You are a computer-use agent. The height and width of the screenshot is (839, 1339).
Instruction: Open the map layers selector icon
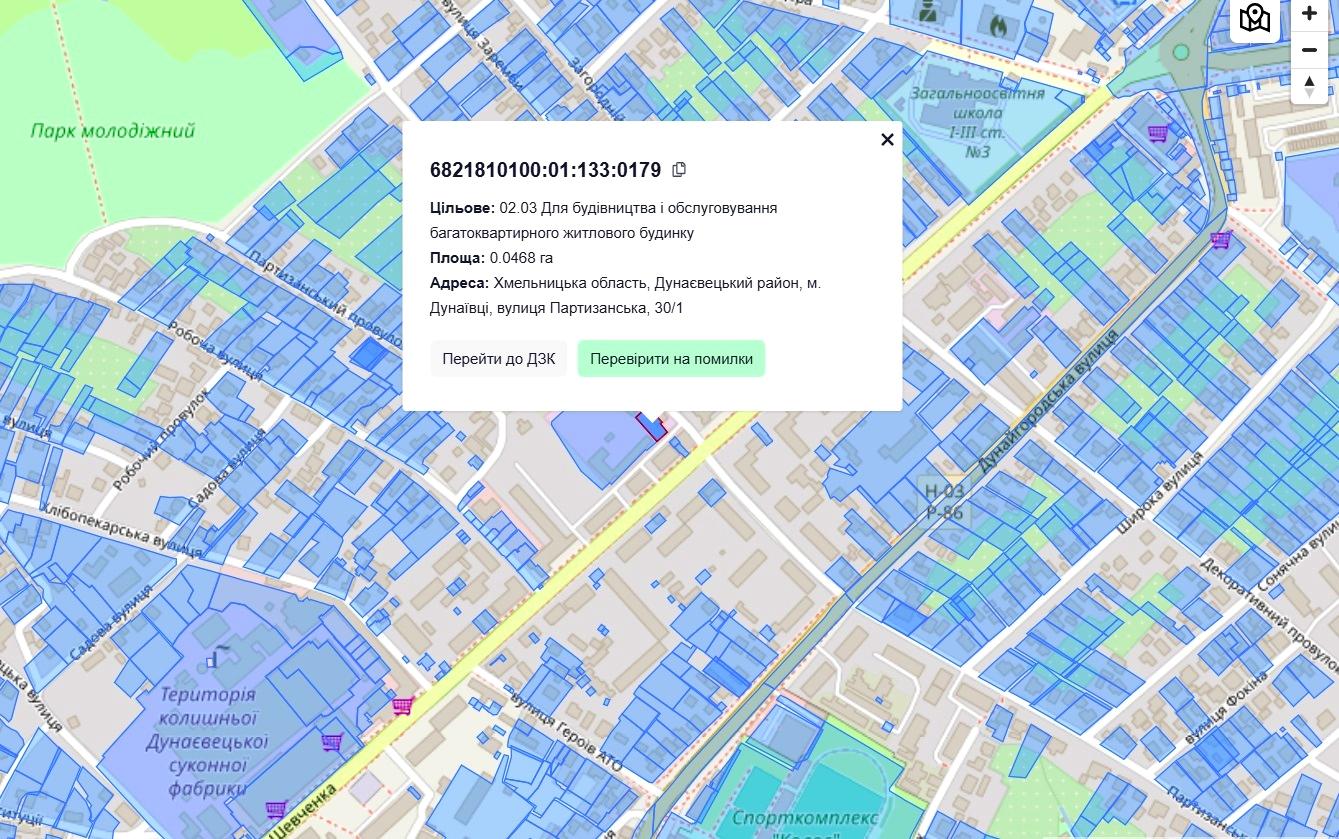click(1254, 18)
